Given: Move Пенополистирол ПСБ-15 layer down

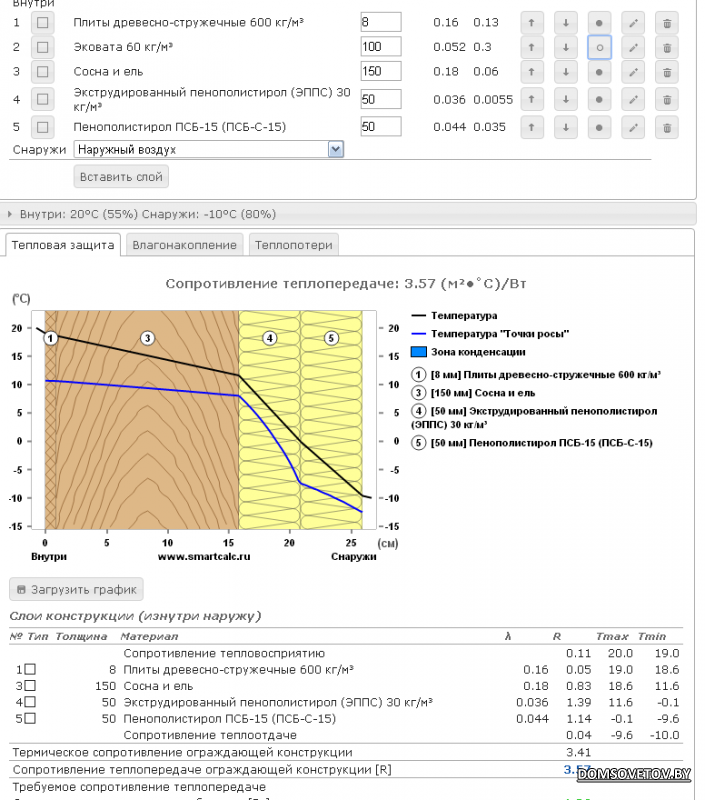Looking at the screenshot, I should (566, 128).
